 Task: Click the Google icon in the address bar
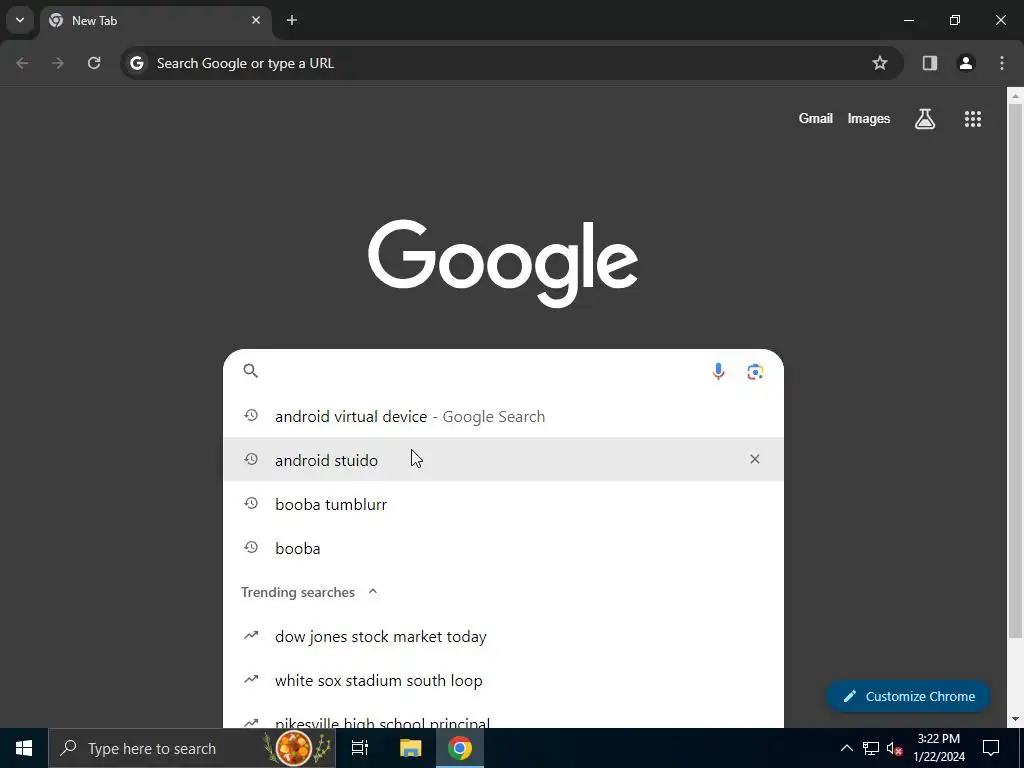pyautogui.click(x=136, y=63)
